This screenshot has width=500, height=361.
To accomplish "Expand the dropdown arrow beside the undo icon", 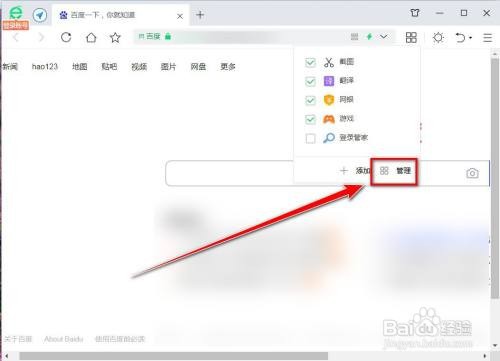I will coord(470,38).
